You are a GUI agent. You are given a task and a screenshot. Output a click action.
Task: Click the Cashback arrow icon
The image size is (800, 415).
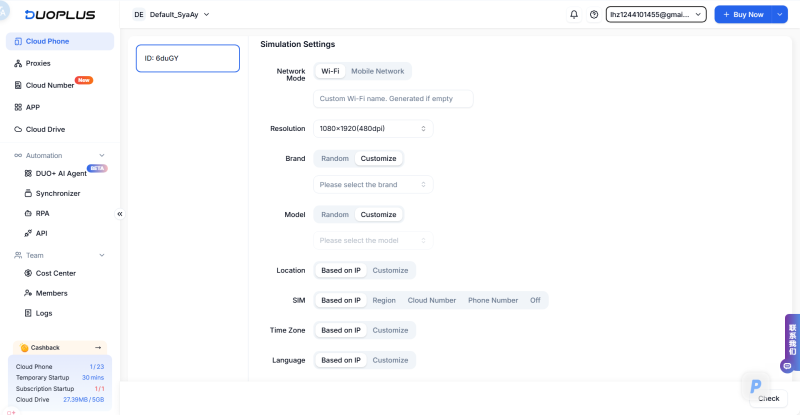(x=98, y=348)
